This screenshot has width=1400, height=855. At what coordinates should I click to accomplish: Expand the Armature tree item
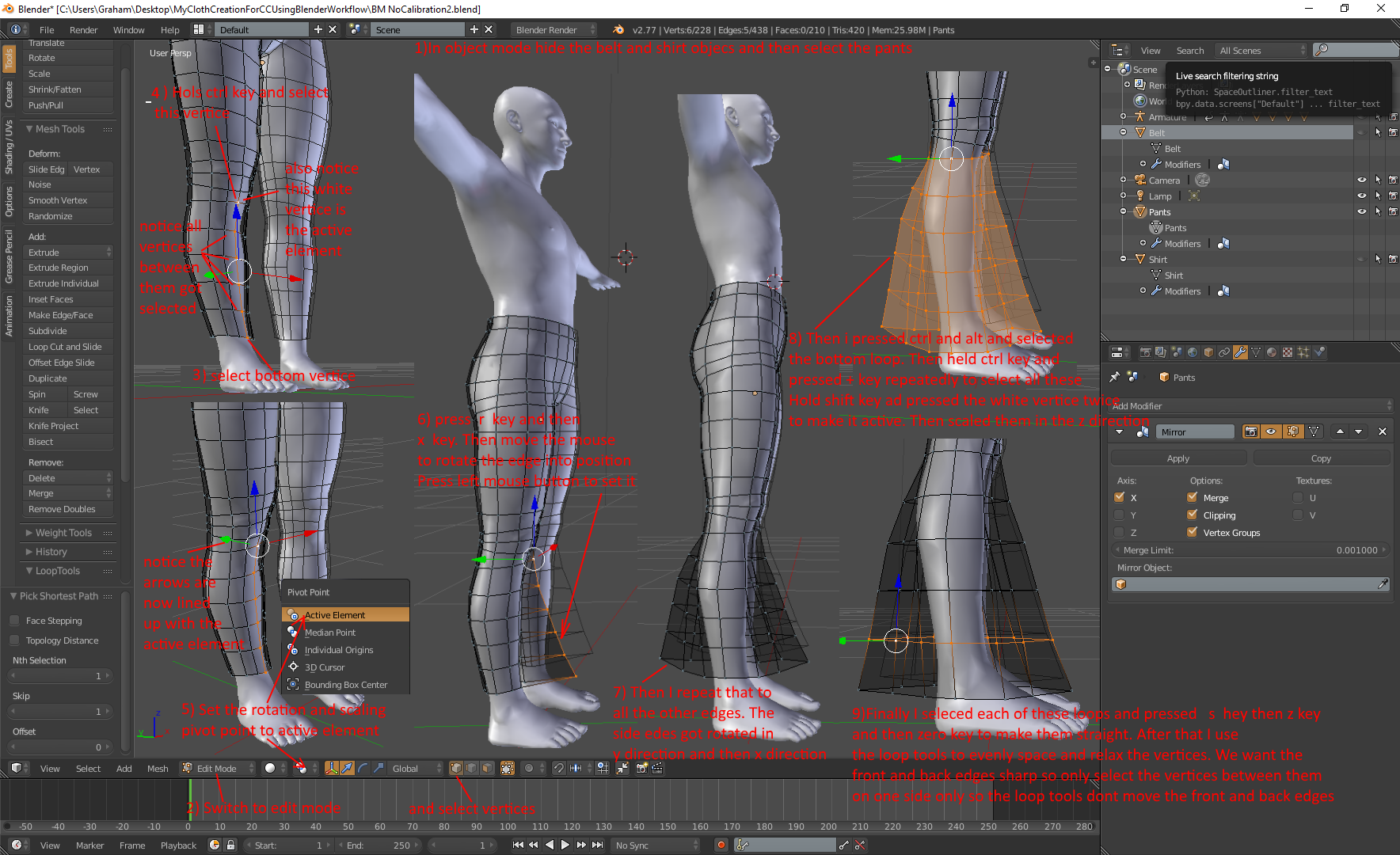click(1123, 116)
